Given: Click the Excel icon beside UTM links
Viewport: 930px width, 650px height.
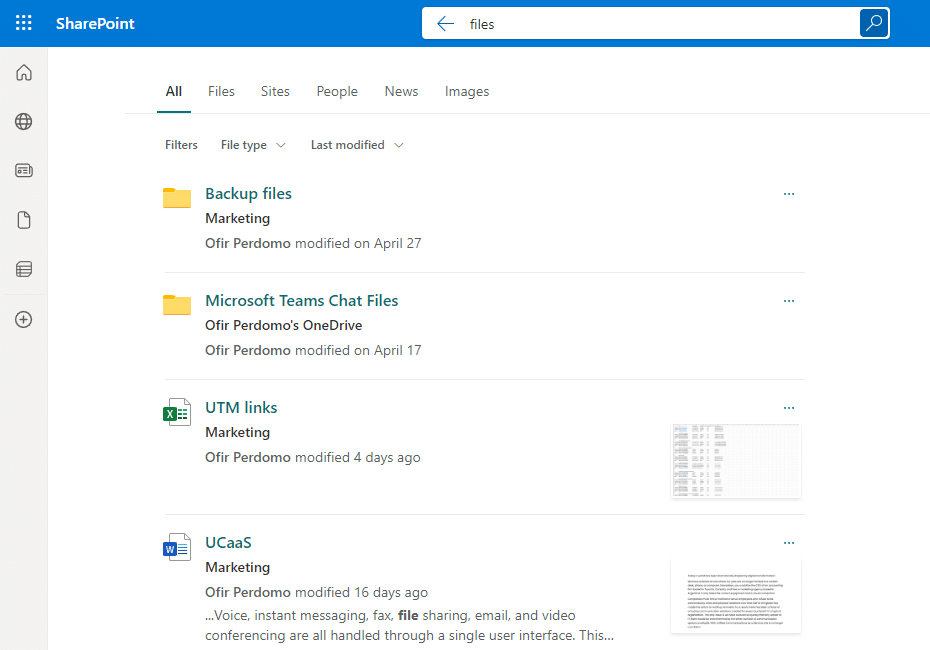Looking at the screenshot, I should [x=177, y=412].
